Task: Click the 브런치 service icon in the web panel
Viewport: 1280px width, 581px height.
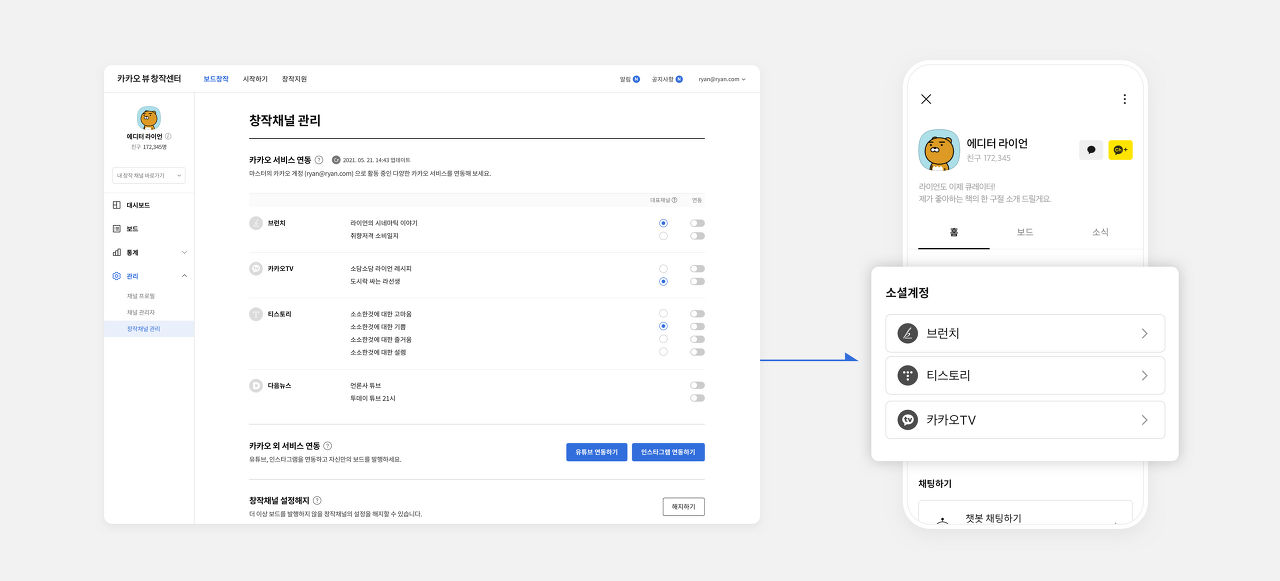Action: (x=256, y=223)
